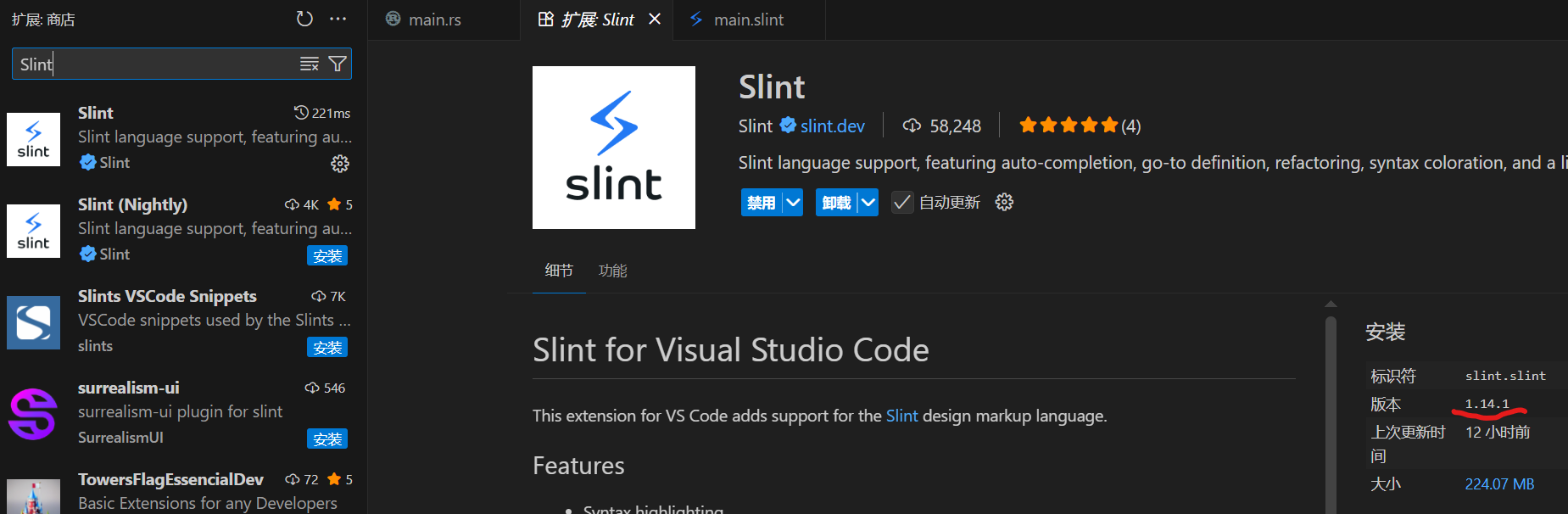Install Slints VSCode Snippets extension

click(x=327, y=347)
